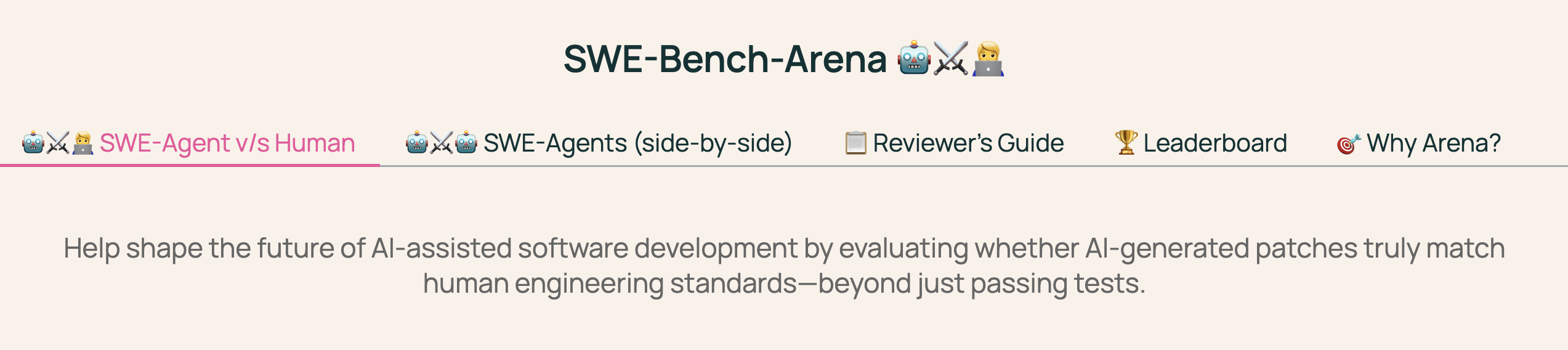Click the clipboard icon next to Reviewer's Guide
Image resolution: width=1568 pixels, height=350 pixels.
coord(855,143)
